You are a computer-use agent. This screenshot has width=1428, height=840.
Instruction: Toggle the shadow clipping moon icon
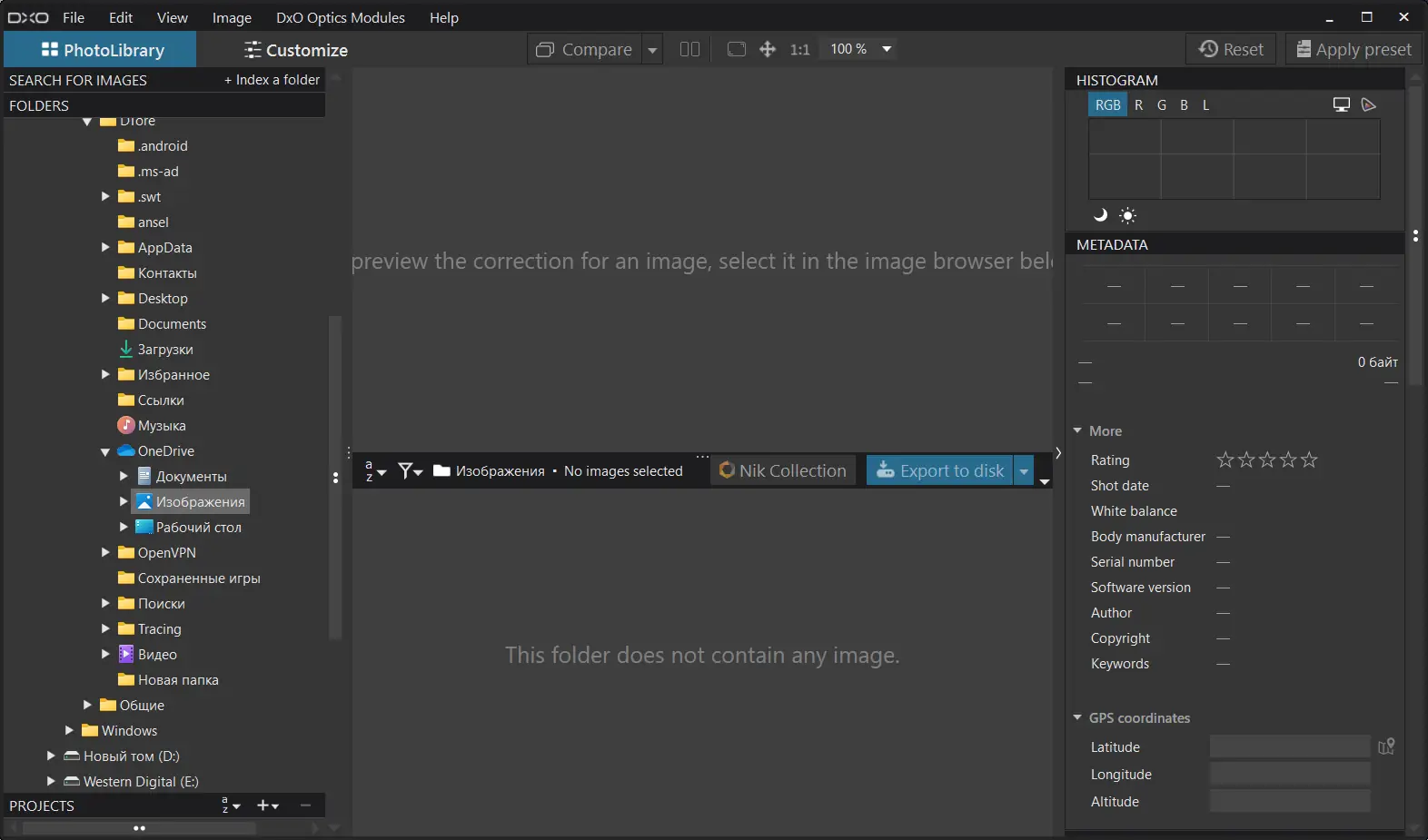click(1100, 215)
